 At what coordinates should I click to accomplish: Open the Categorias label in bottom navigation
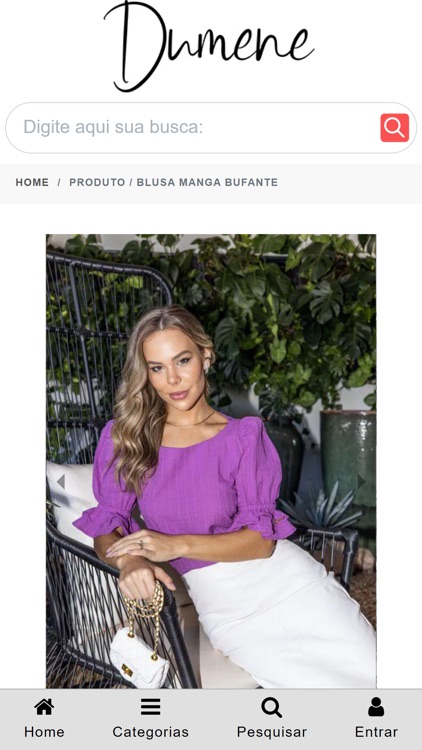coord(150,732)
